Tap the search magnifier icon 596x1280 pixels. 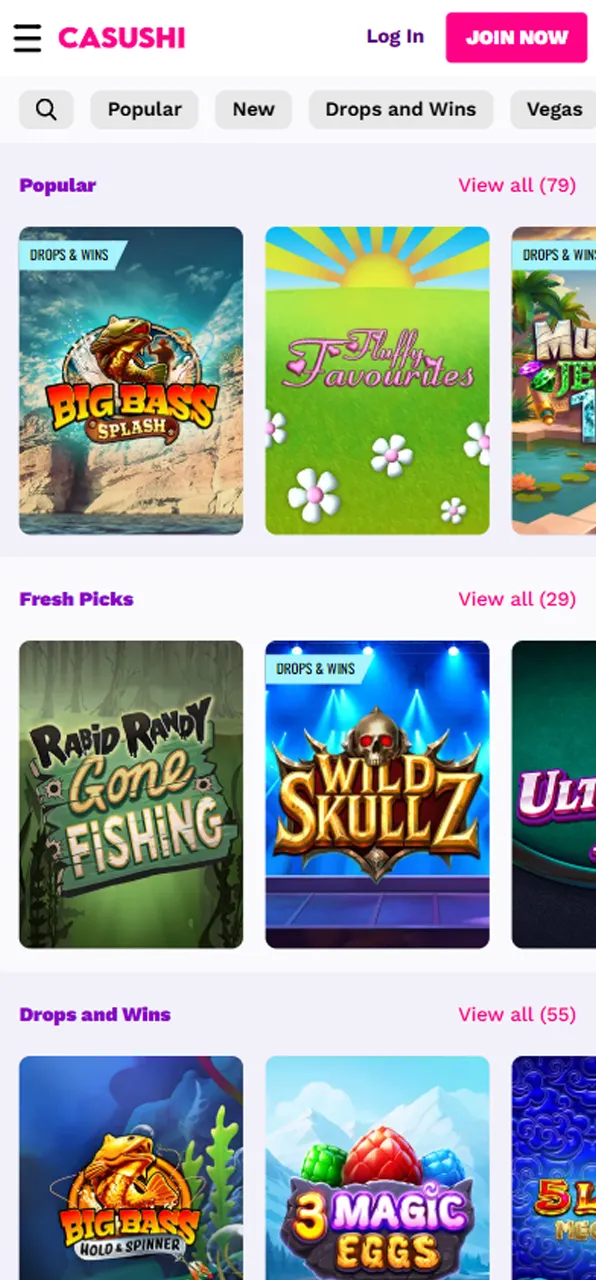[46, 109]
